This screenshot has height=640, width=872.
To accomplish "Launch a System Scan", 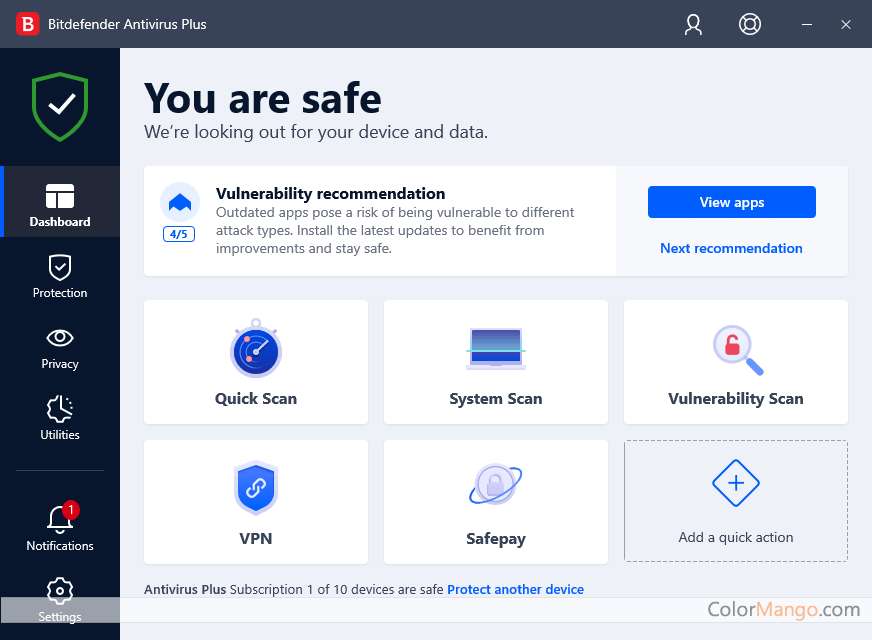I will click(496, 362).
